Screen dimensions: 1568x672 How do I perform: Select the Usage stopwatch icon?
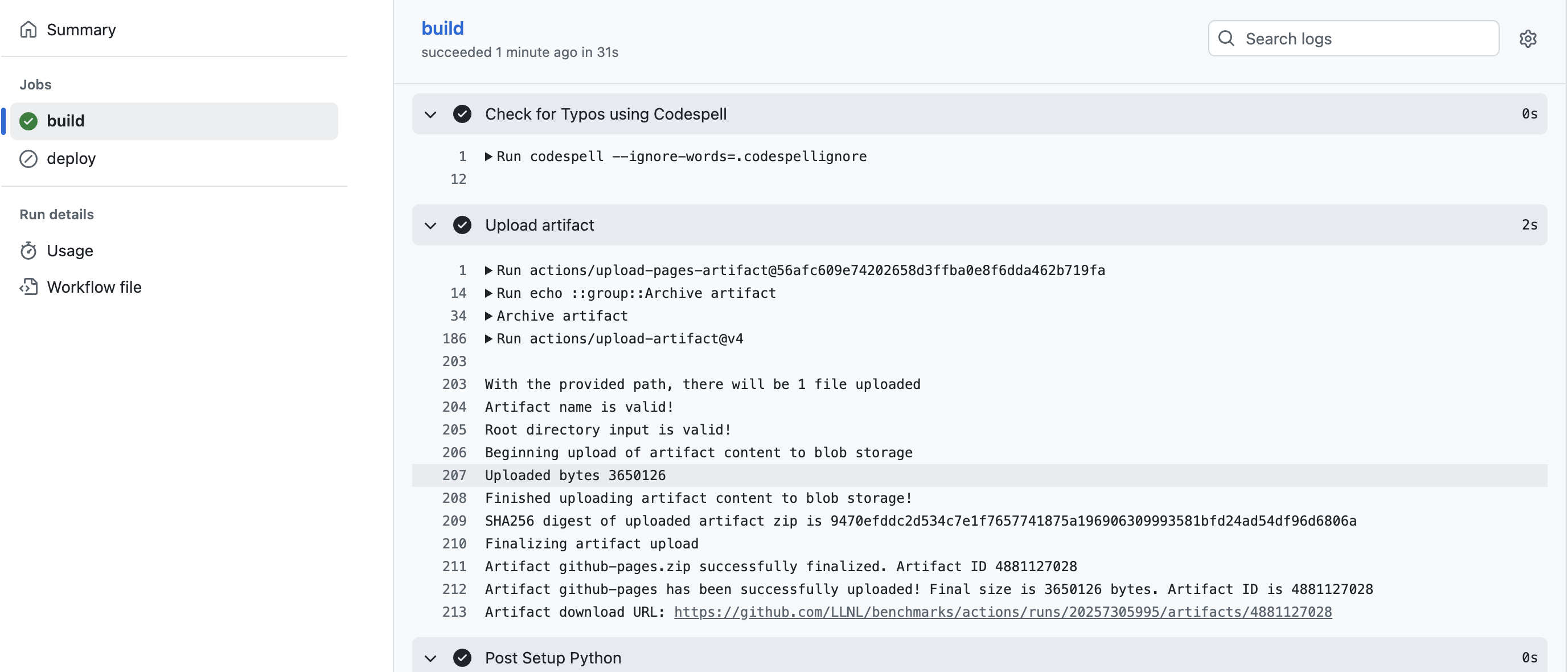tap(28, 250)
